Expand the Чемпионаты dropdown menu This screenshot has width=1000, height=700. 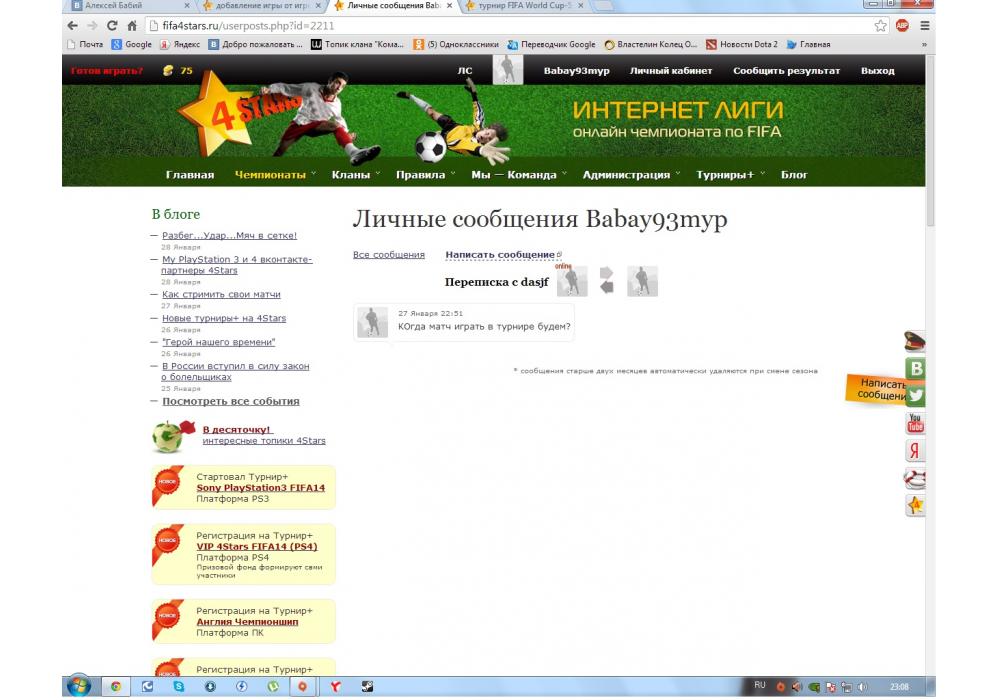pos(274,175)
